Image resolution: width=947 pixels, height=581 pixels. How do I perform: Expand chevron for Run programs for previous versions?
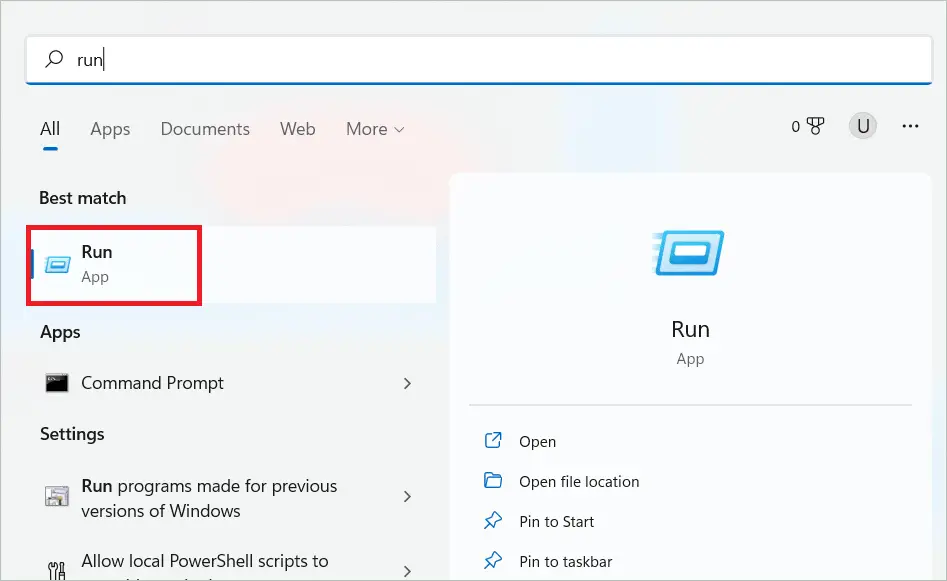point(407,496)
